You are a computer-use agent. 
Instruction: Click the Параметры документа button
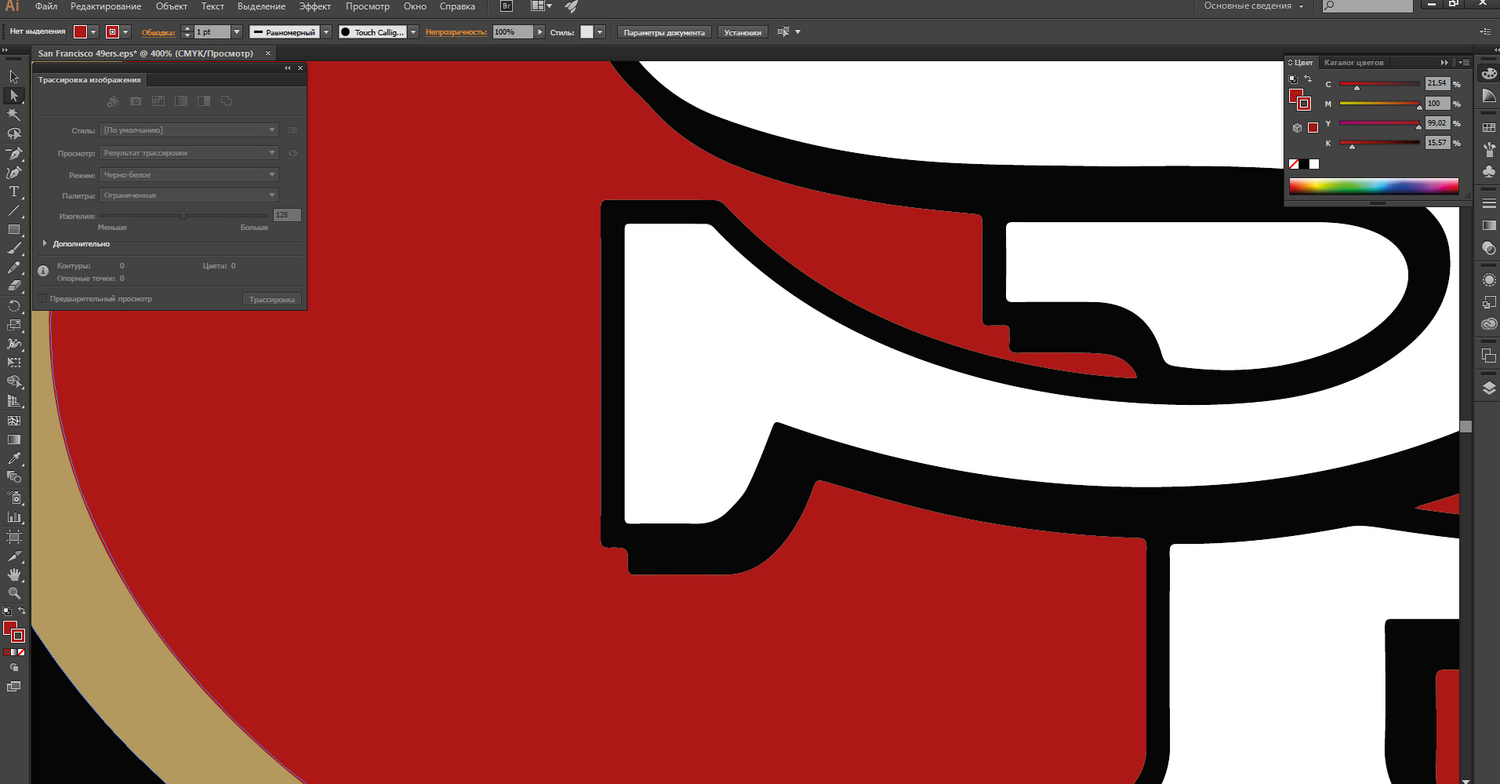pos(664,32)
